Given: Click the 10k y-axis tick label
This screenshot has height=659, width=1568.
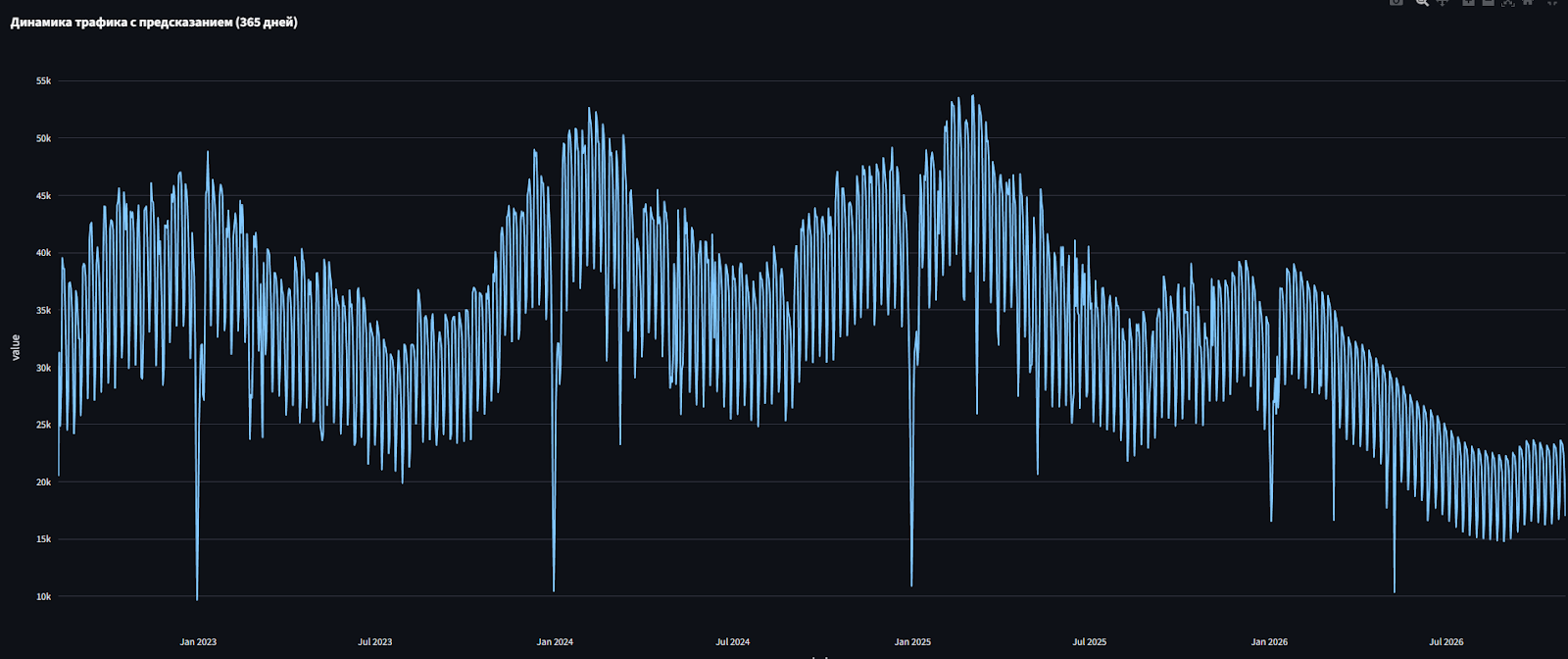Looking at the screenshot, I should (x=43, y=596).
